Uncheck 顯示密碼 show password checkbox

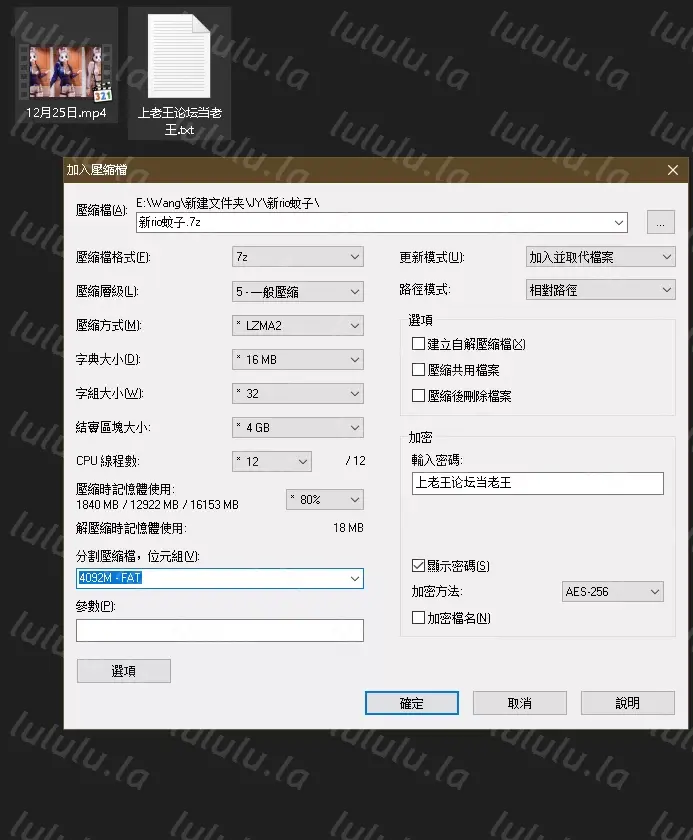(x=418, y=566)
